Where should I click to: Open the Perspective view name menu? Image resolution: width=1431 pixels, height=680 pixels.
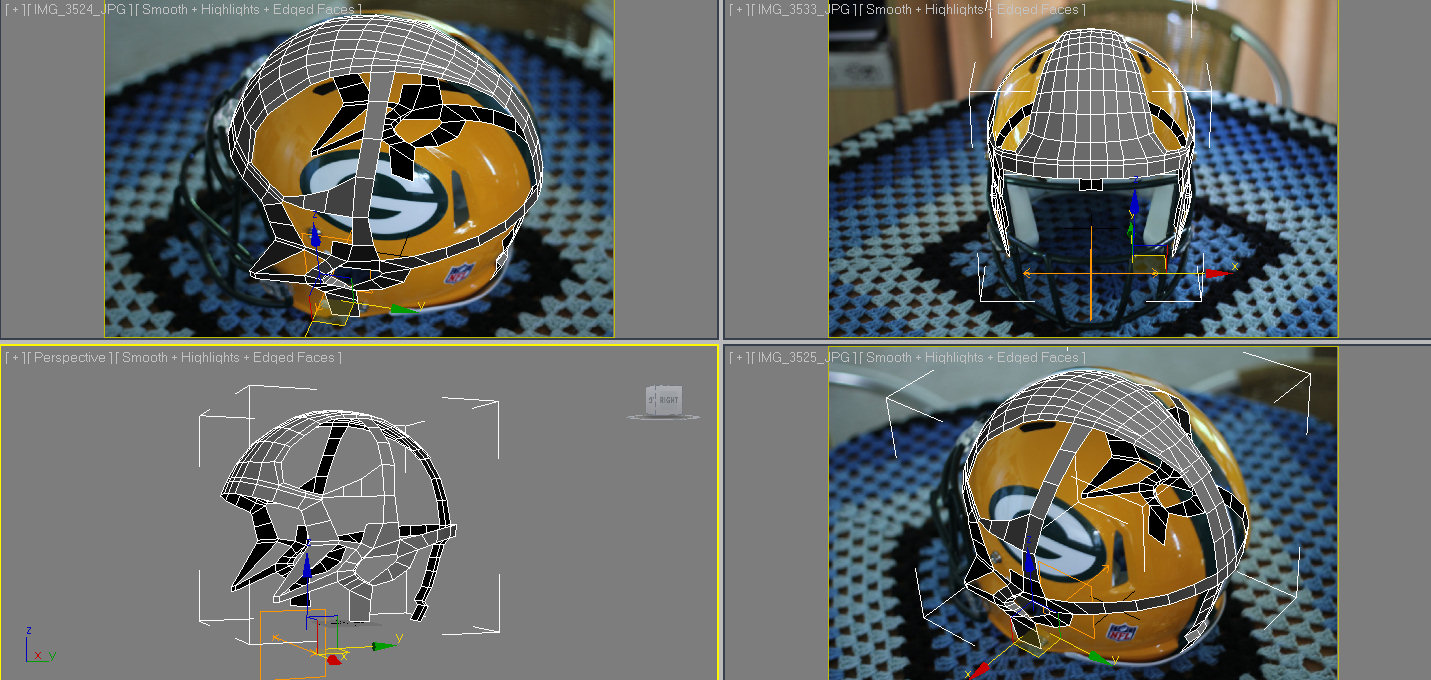coord(70,357)
